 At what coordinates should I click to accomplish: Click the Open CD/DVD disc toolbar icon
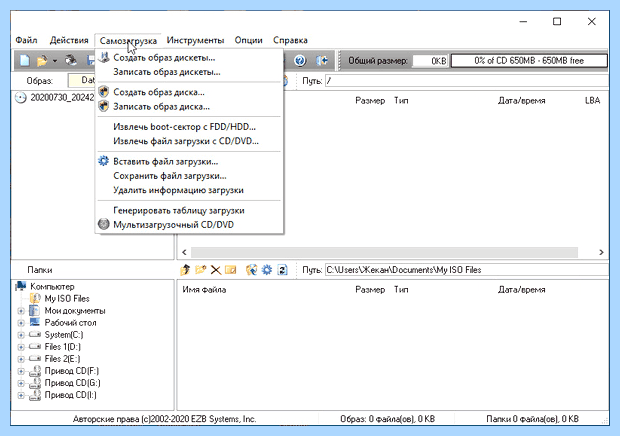pyautogui.click(x=71, y=60)
